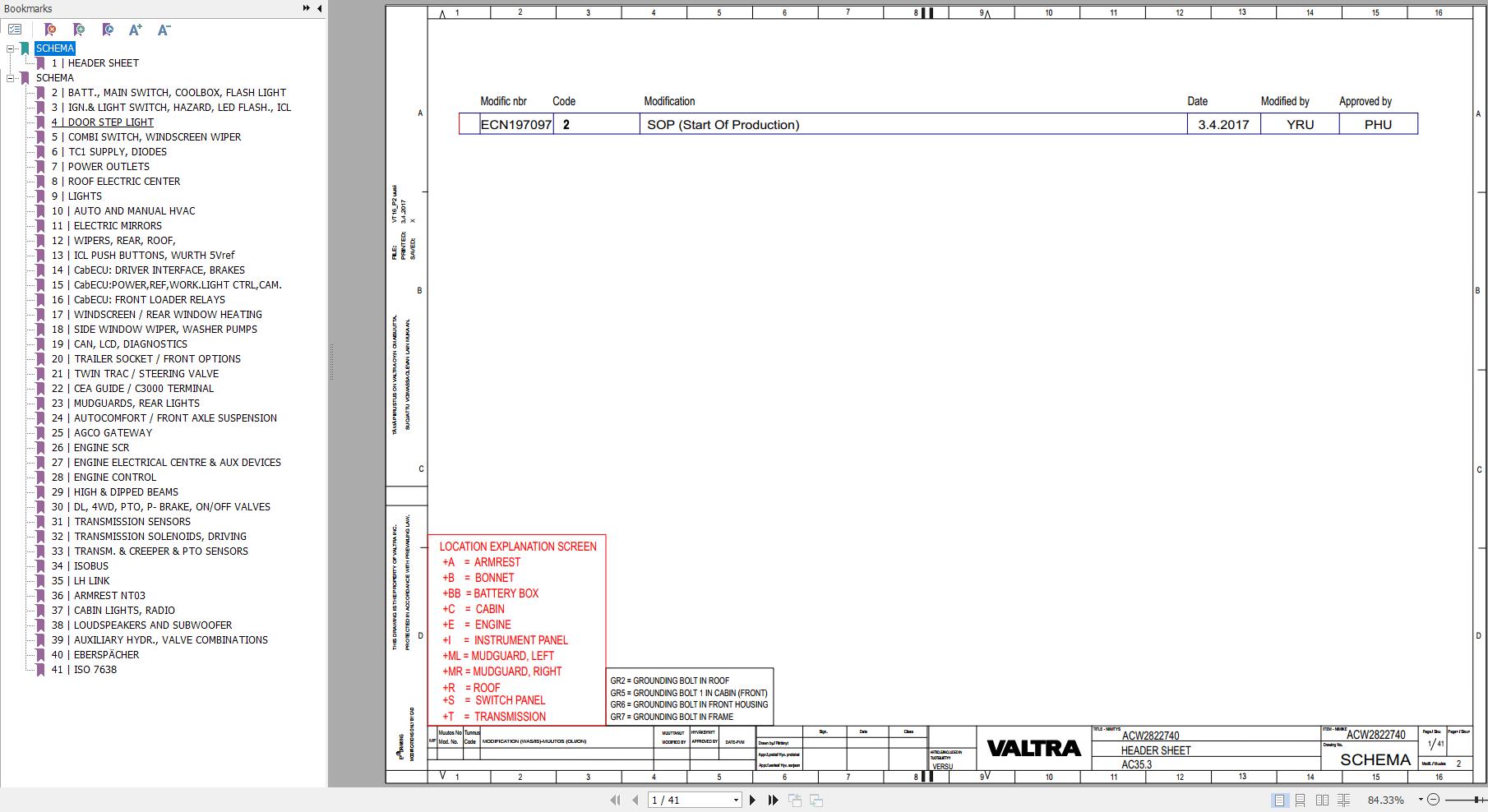This screenshot has width=1488, height=812.
Task: Click the VALTRA logo in the title block
Action: click(x=1033, y=749)
